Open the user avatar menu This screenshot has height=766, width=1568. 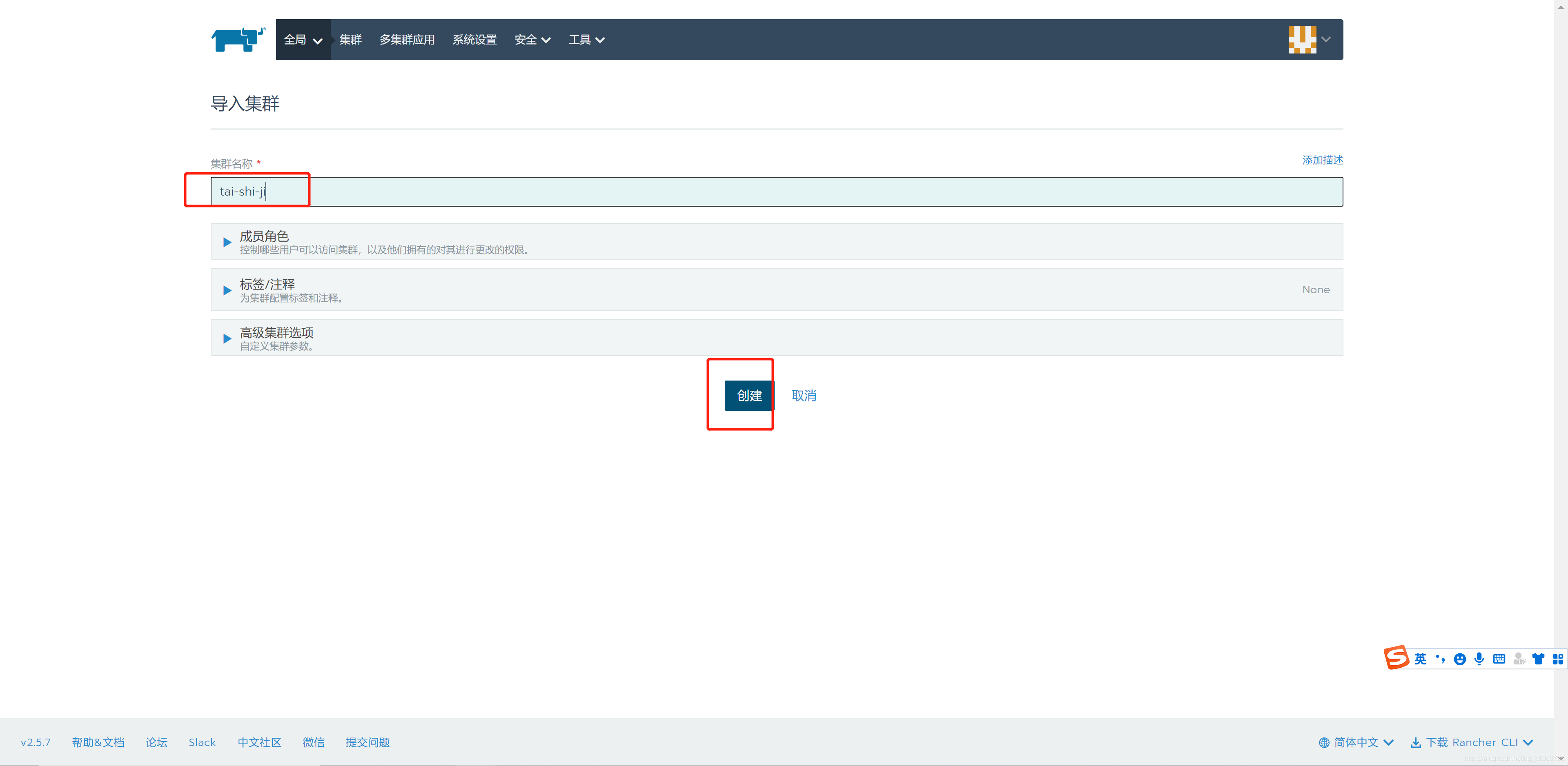[1302, 40]
